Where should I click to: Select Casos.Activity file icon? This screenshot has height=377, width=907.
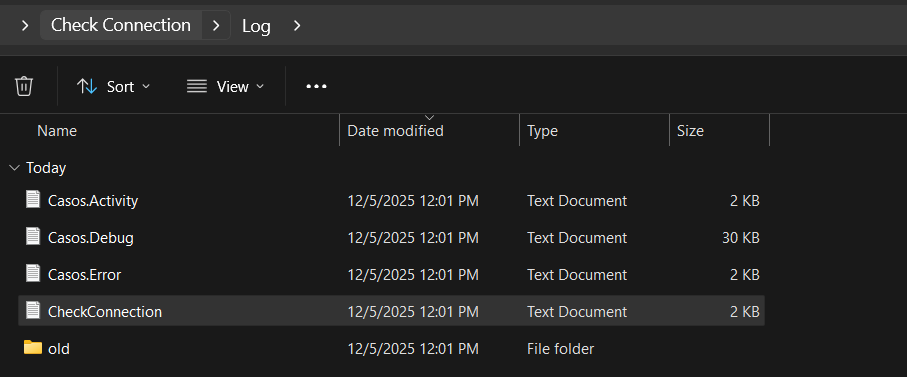click(33, 200)
